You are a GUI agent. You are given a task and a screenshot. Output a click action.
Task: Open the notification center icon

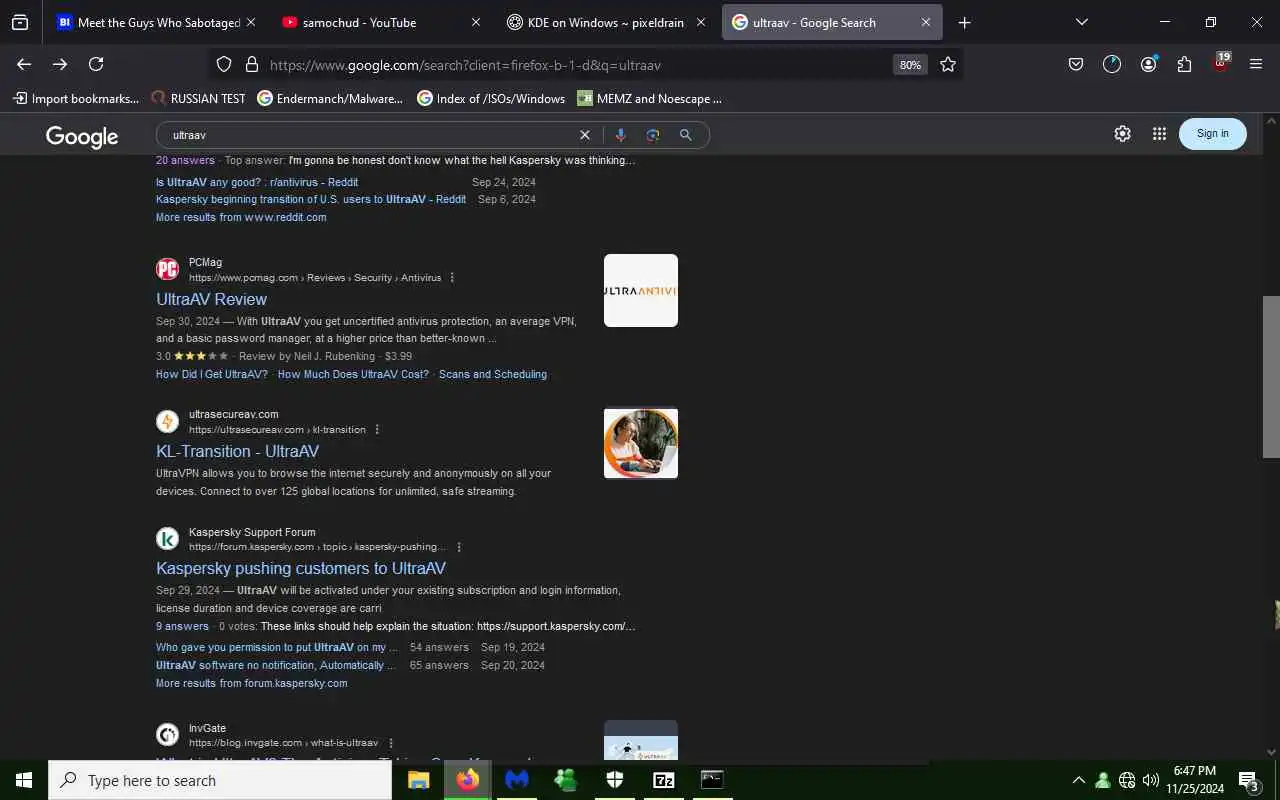pyautogui.click(x=1249, y=780)
